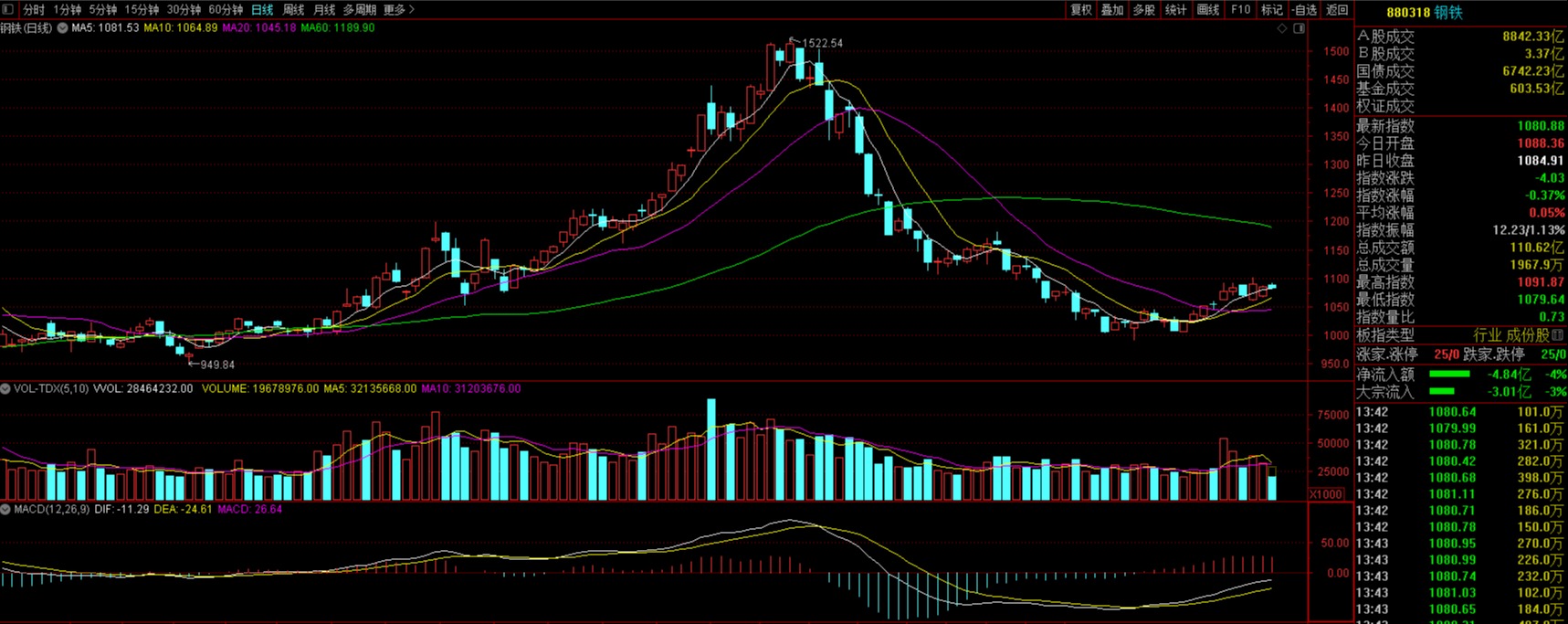Image resolution: width=1568 pixels, height=624 pixels.
Task: Open the MACD indicator settings circle
Action: pyautogui.click(x=6, y=510)
